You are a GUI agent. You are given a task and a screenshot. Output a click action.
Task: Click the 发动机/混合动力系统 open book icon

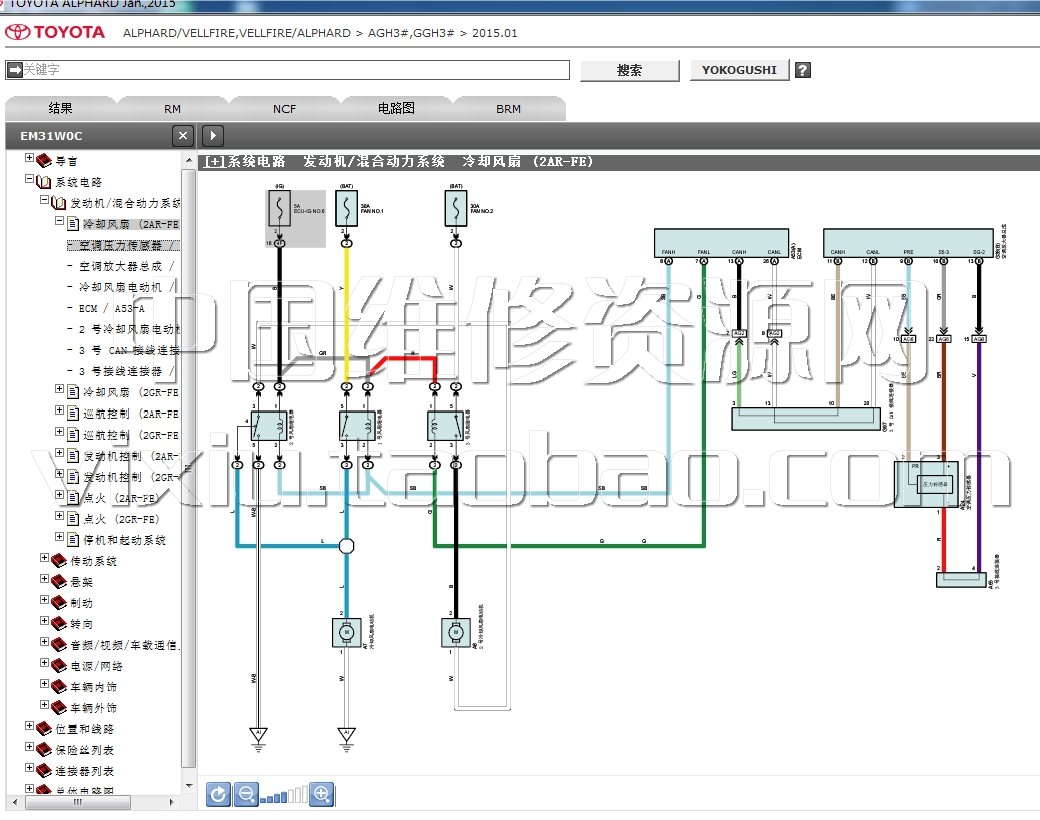coord(59,203)
